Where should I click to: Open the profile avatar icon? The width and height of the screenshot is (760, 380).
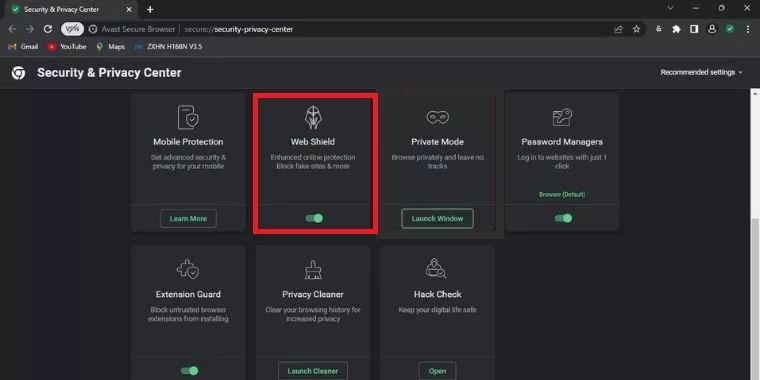pyautogui.click(x=712, y=29)
